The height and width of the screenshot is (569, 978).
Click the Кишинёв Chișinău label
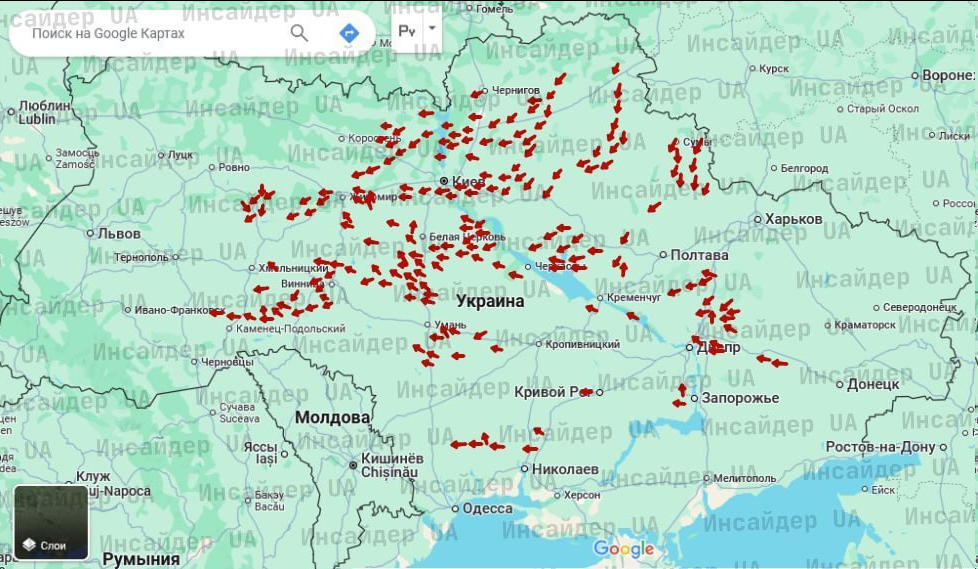[x=392, y=465]
